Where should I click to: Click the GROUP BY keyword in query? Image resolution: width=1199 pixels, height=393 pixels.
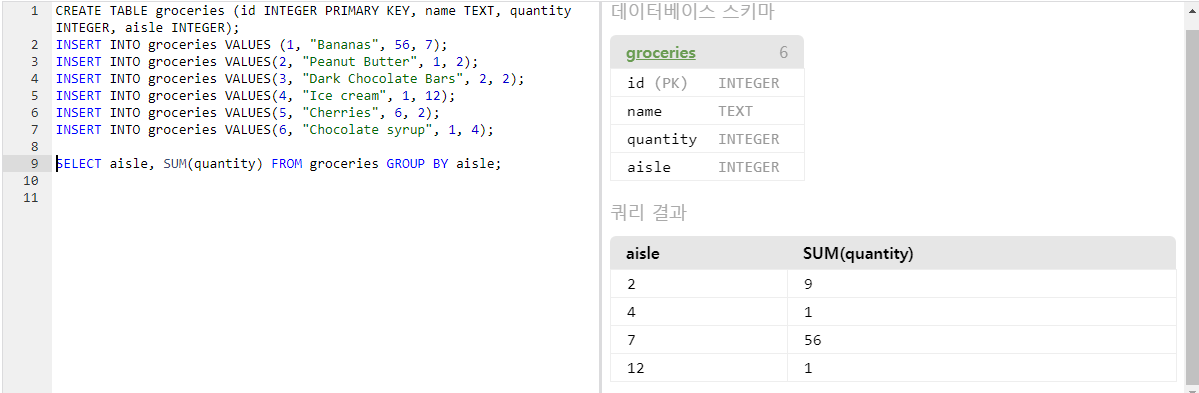(x=417, y=164)
